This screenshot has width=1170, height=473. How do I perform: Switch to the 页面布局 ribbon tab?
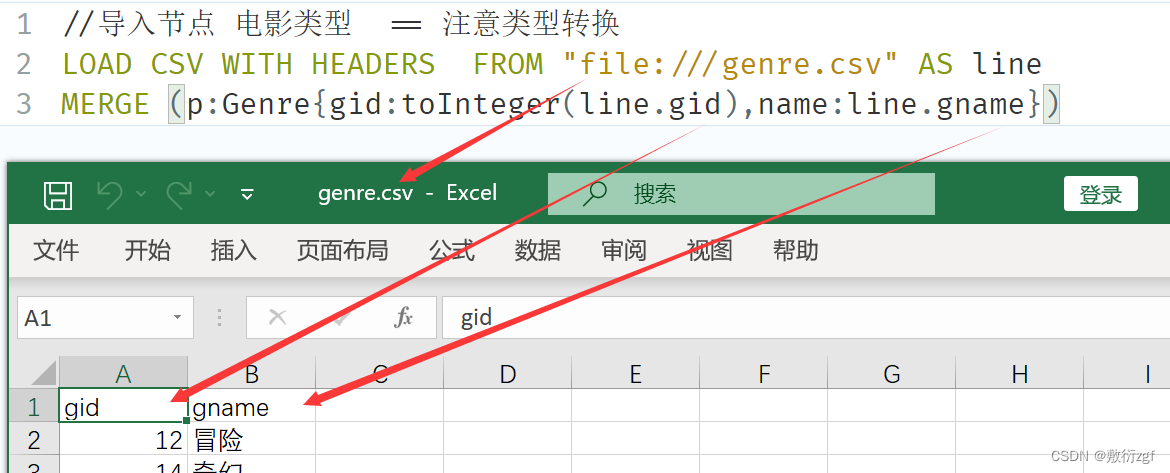click(x=342, y=251)
